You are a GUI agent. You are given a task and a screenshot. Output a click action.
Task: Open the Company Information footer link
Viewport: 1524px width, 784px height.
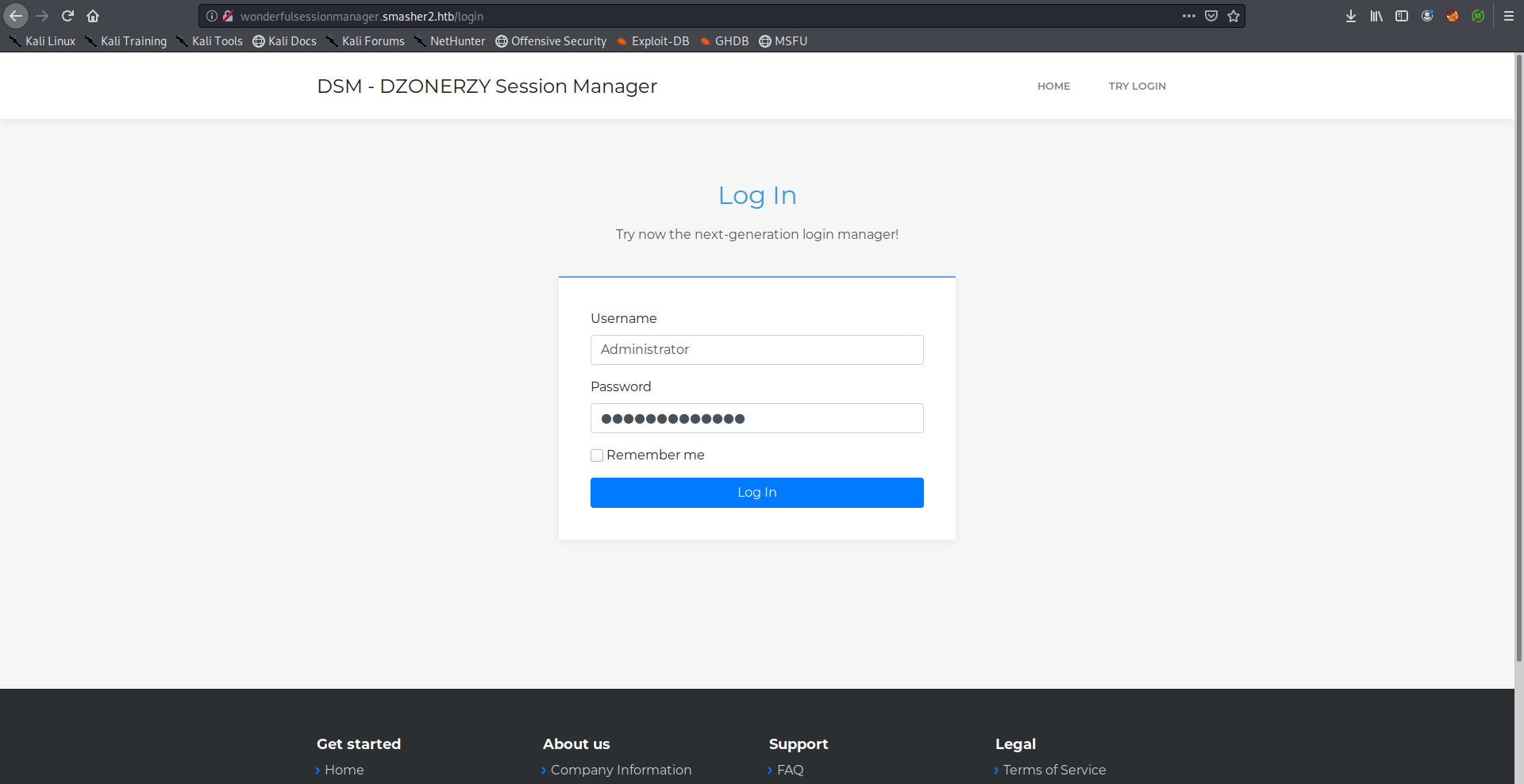point(621,770)
